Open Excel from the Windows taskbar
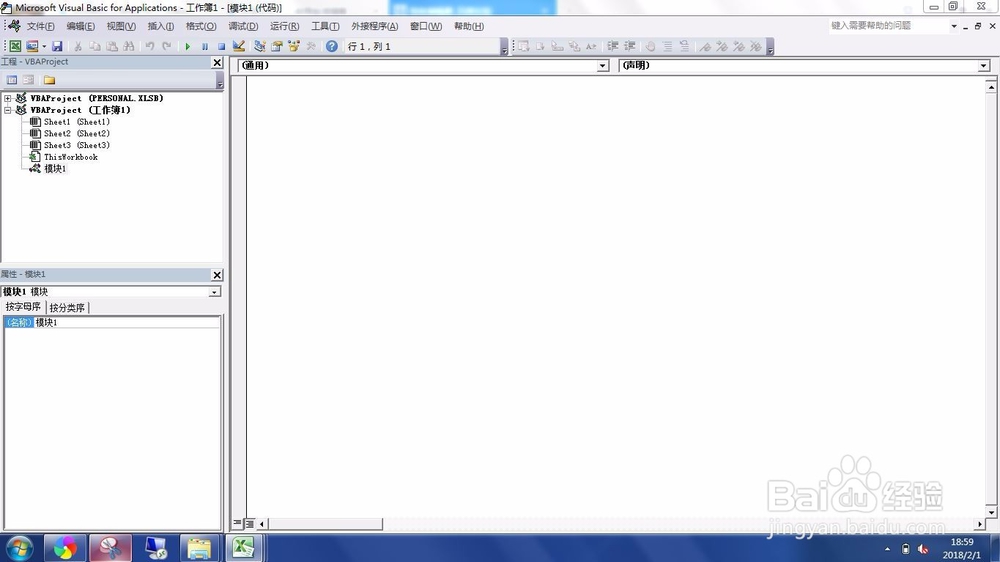Viewport: 1000px width, 562px height. pyautogui.click(x=243, y=548)
